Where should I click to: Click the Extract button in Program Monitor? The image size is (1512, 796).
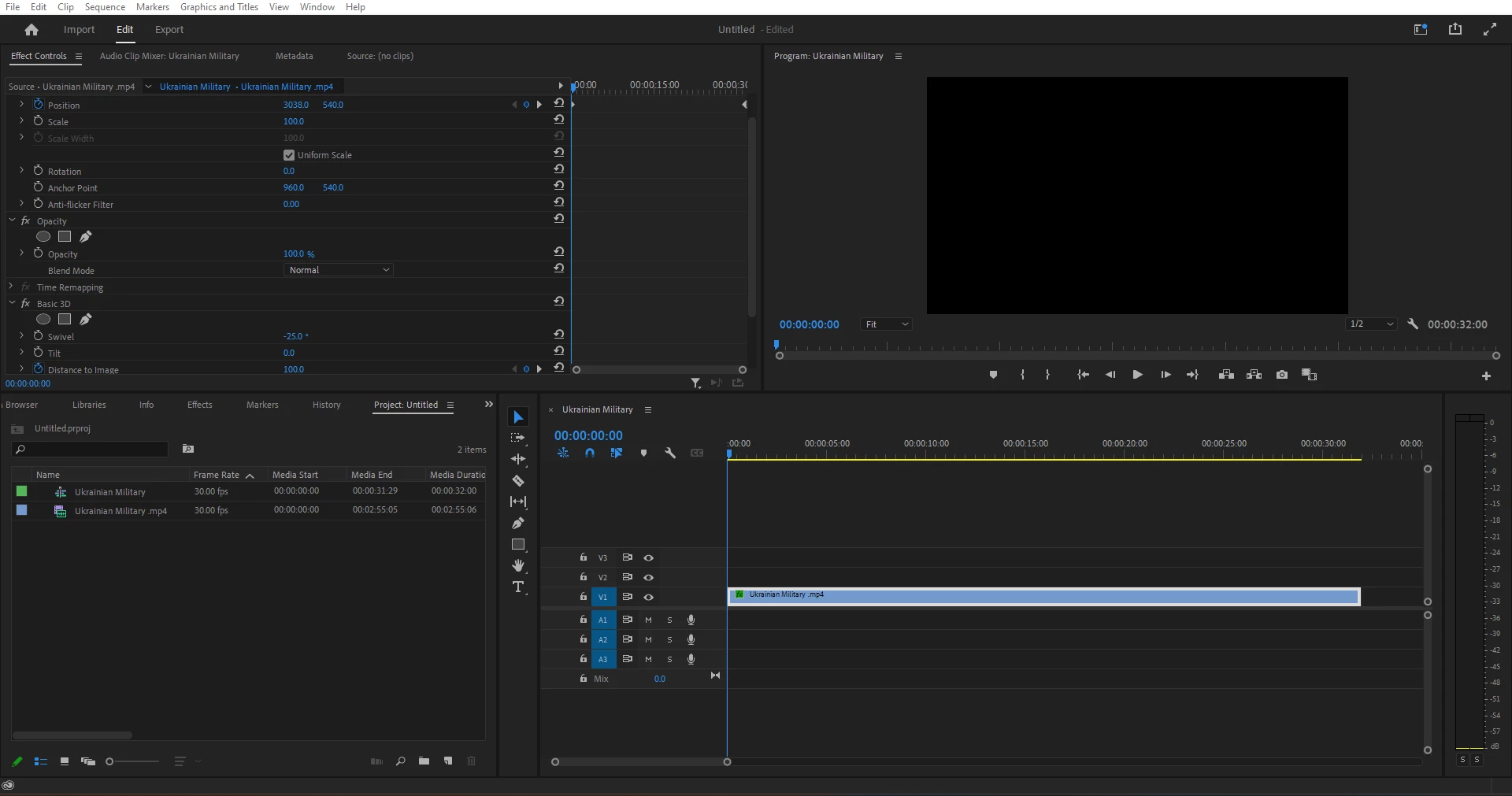(1254, 375)
